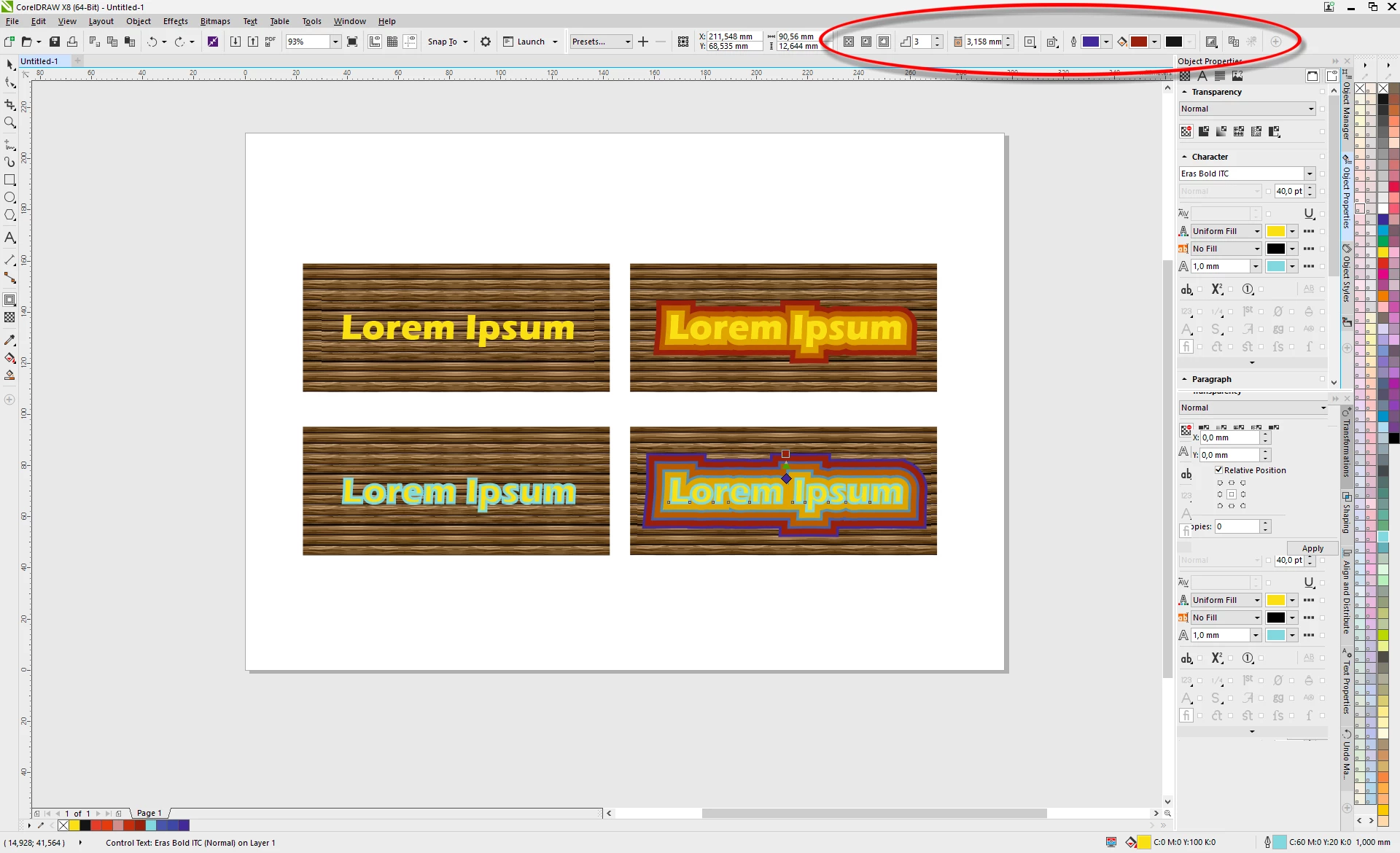1400x853 pixels.
Task: Toggle the Show Rulers button
Action: [x=375, y=42]
